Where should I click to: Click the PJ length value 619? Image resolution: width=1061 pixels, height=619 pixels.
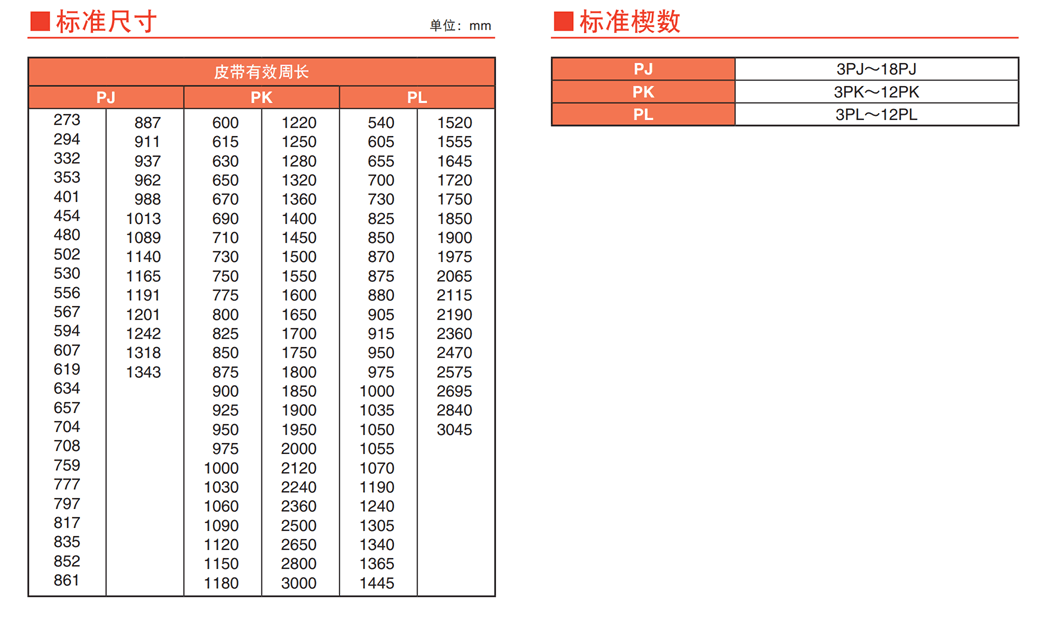[67, 369]
